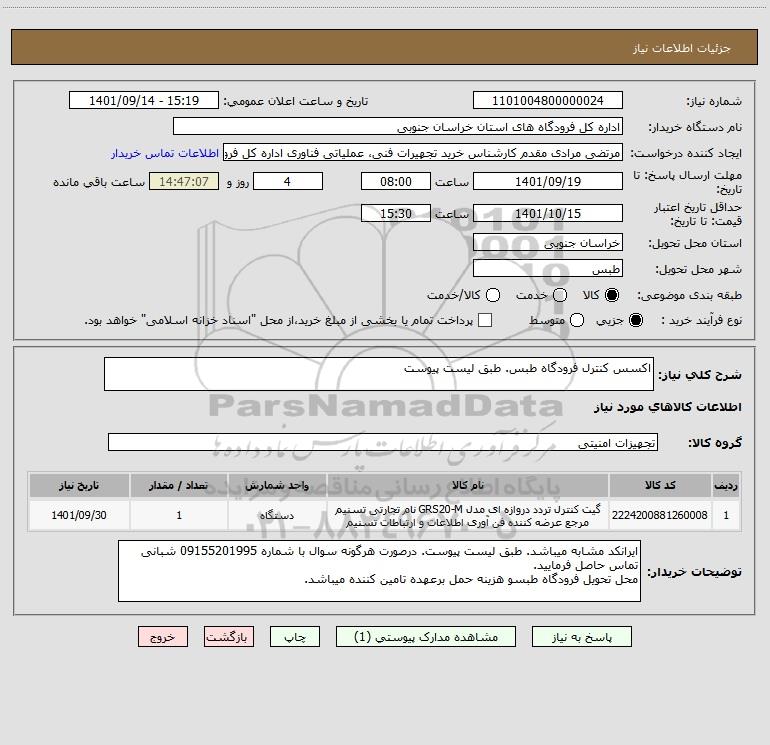This screenshot has height=745, width=770.
Task: Select the کالا/خدمت radio button
Action: coord(493,295)
